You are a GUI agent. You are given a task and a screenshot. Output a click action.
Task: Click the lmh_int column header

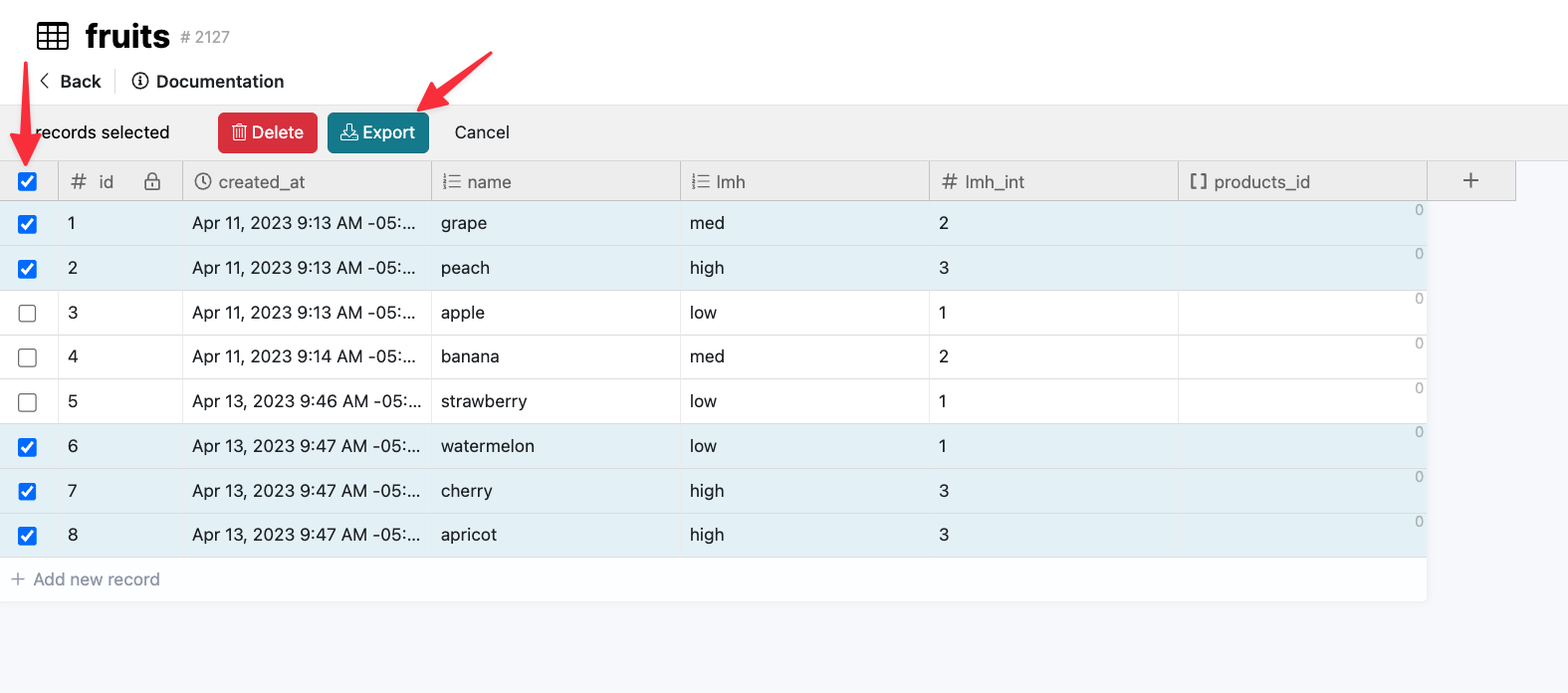tap(1053, 181)
